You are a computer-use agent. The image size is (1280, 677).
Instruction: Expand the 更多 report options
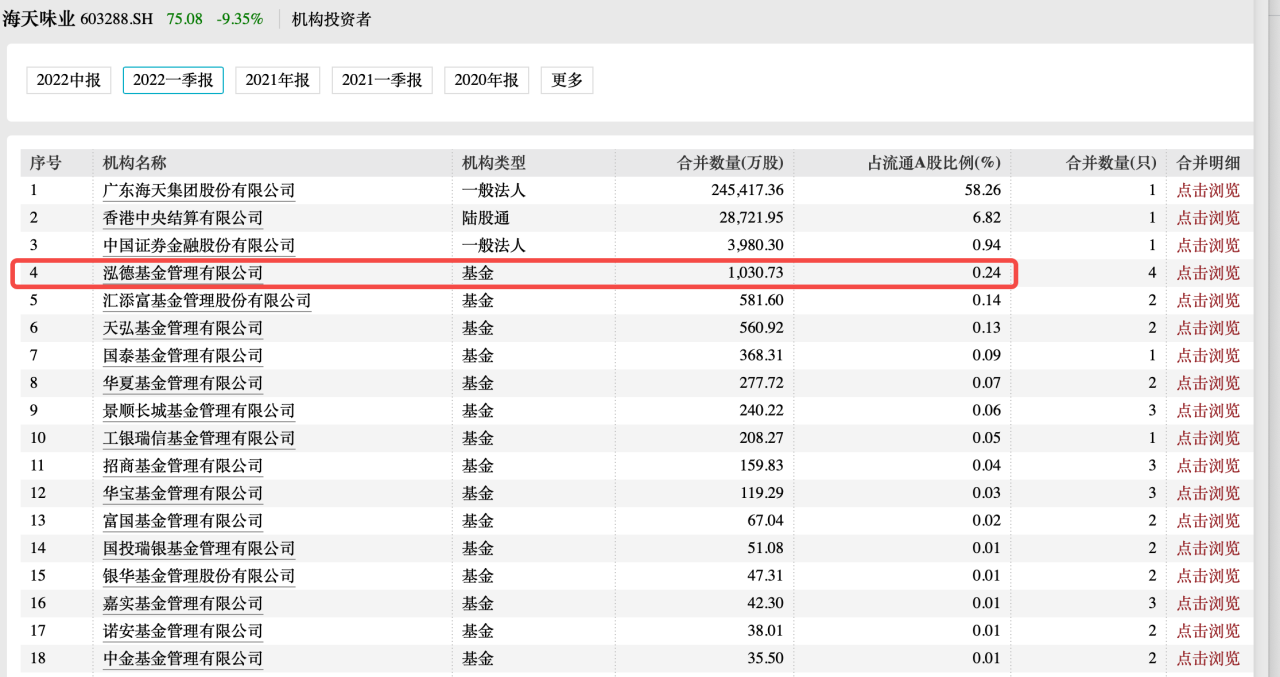pyautogui.click(x=567, y=81)
